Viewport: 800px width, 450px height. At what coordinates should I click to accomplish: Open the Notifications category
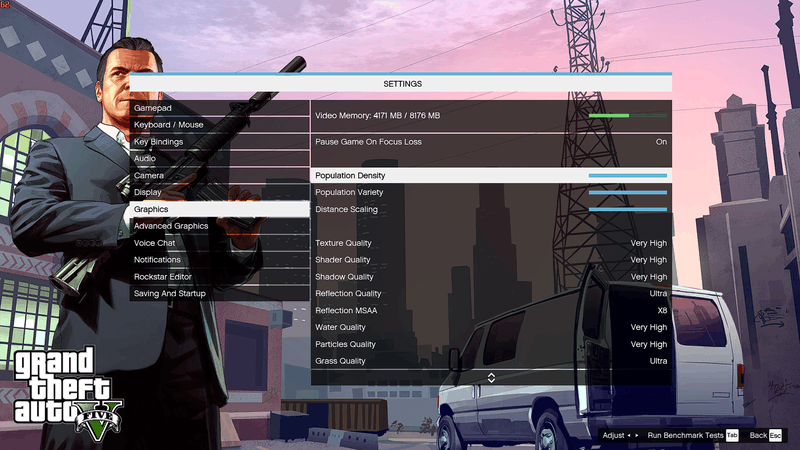click(x=219, y=260)
